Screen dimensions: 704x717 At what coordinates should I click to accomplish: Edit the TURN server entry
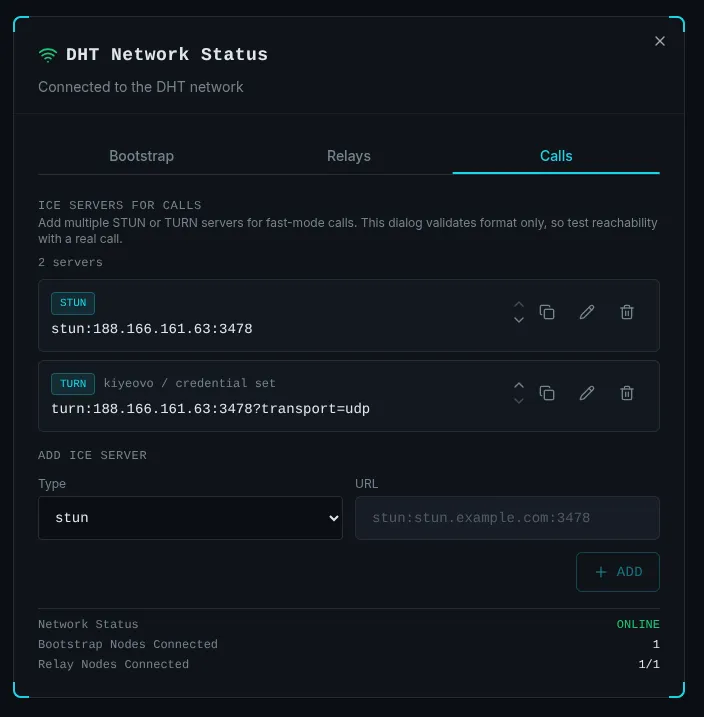[x=587, y=393]
